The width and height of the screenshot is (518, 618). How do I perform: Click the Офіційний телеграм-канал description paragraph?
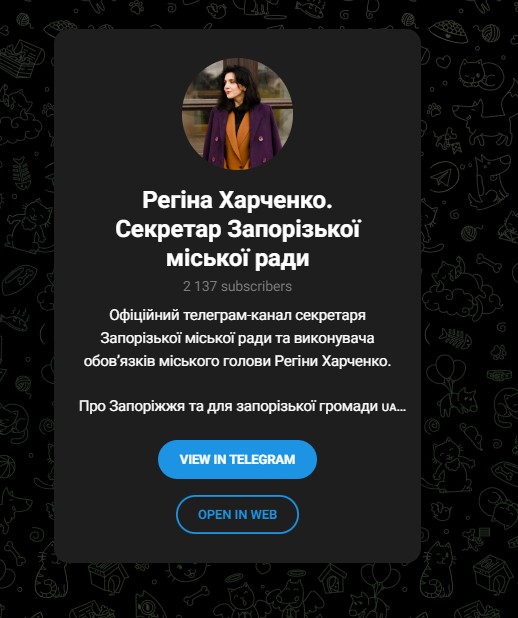(x=237, y=338)
